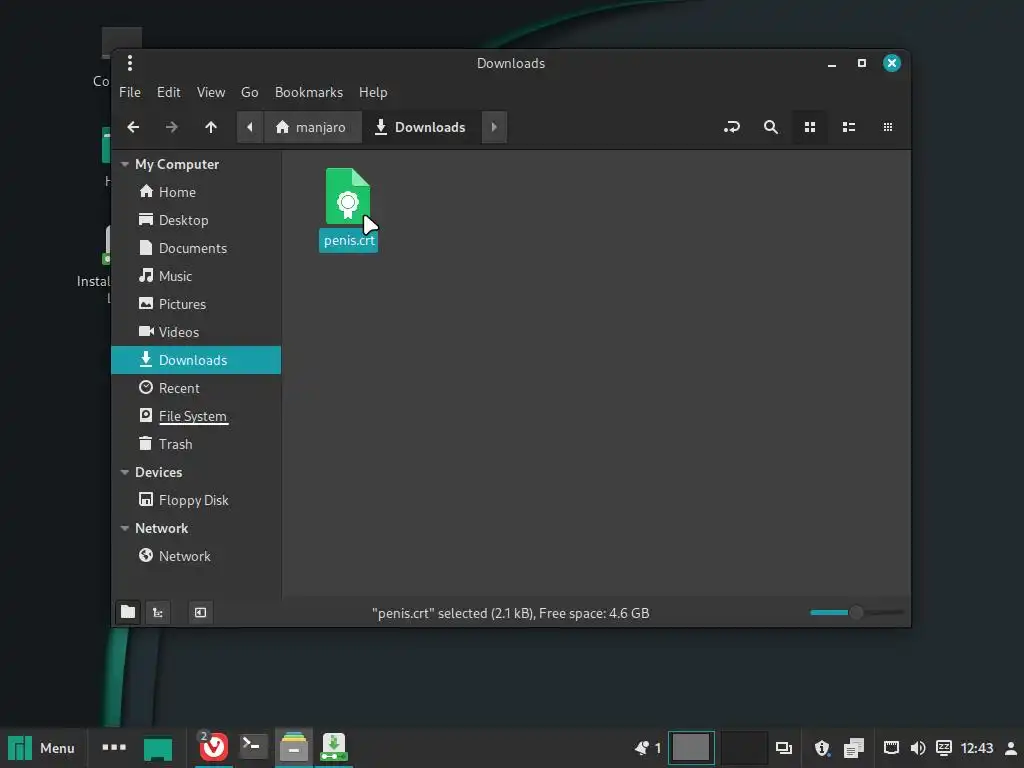Open the network connection tray icon
The width and height of the screenshot is (1024, 768).
891,748
